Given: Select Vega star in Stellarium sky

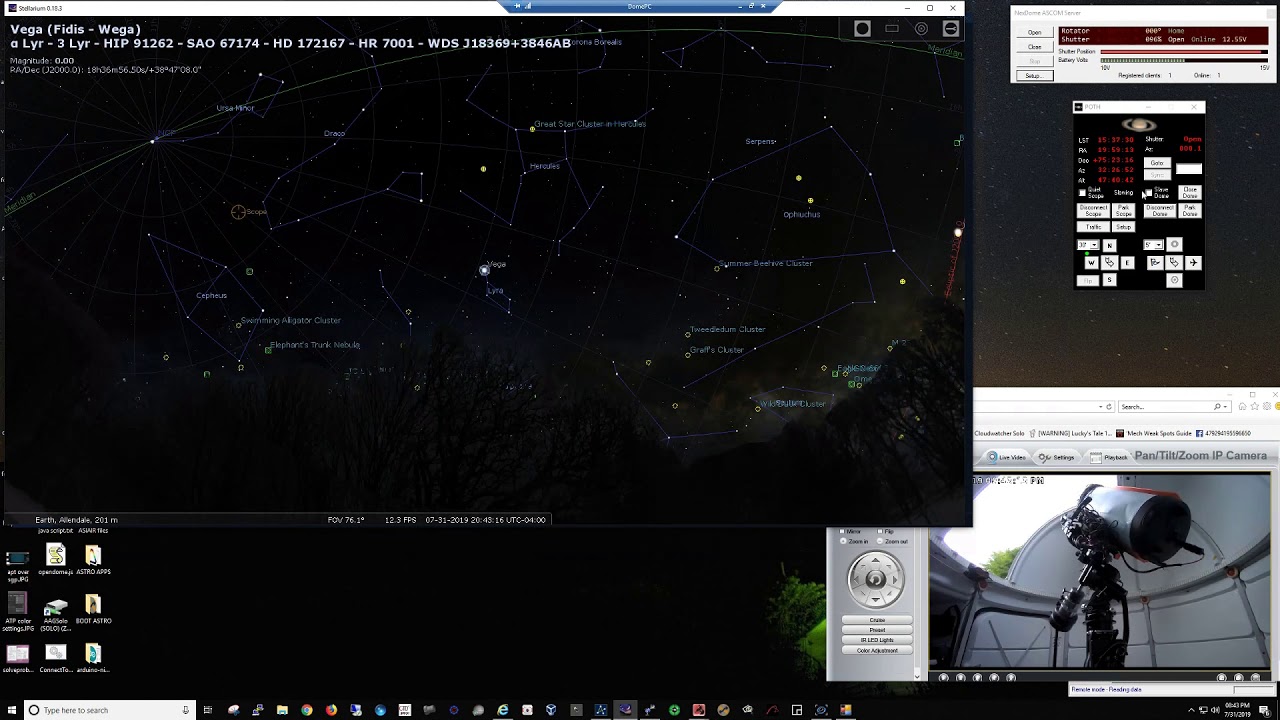Looking at the screenshot, I should point(484,270).
